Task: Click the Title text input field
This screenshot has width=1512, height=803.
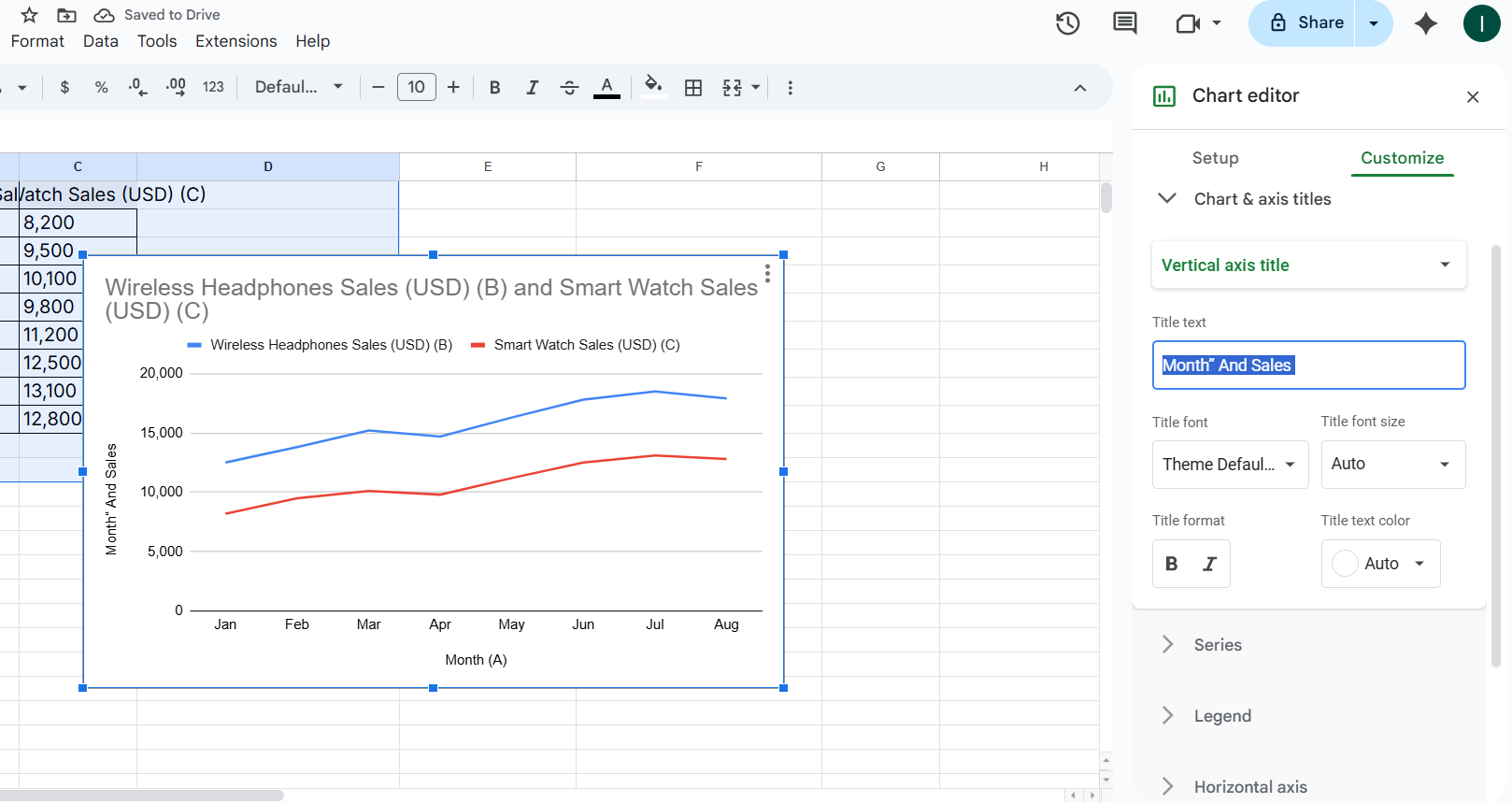Action: pos(1308,366)
